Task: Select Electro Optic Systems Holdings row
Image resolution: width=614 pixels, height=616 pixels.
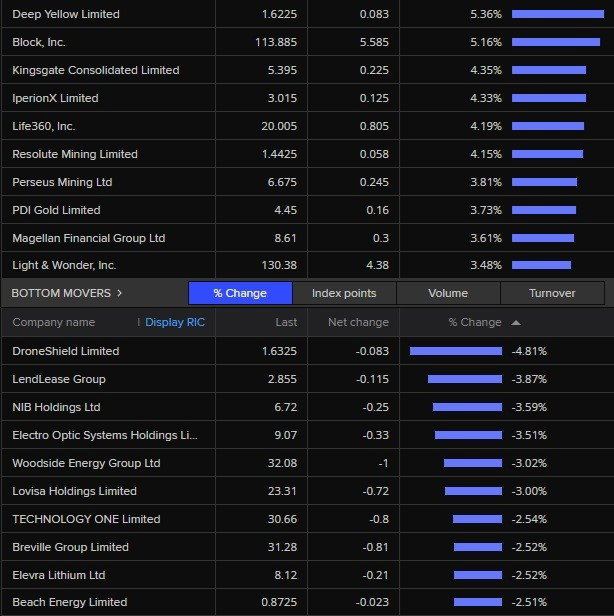Action: click(x=307, y=435)
